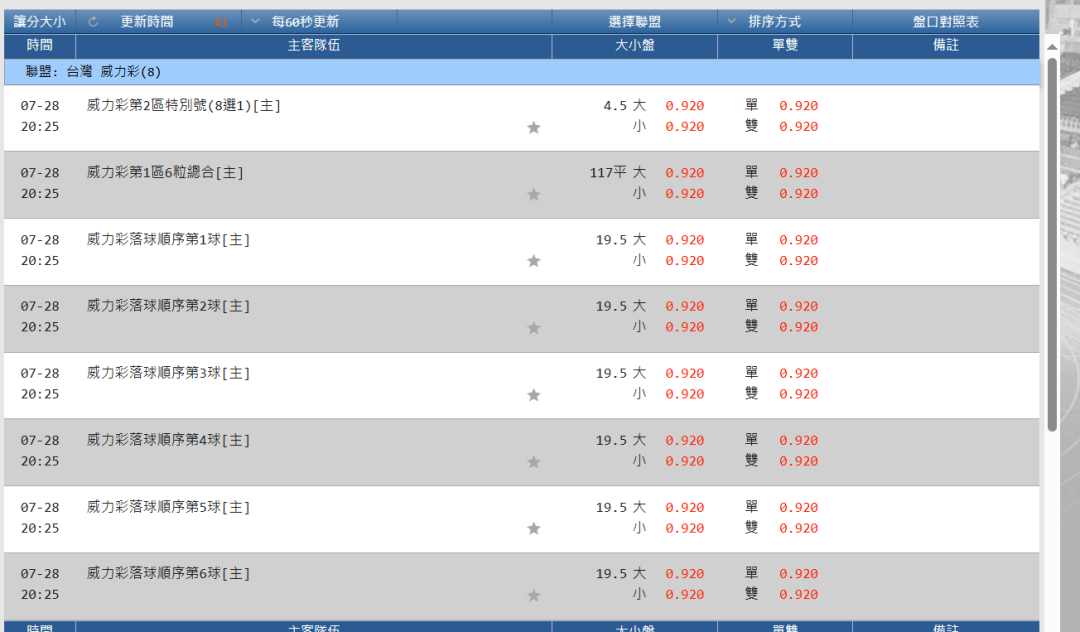Favorite star for 威力彩第2區特別號 row
1080x632 pixels.
tap(534, 127)
